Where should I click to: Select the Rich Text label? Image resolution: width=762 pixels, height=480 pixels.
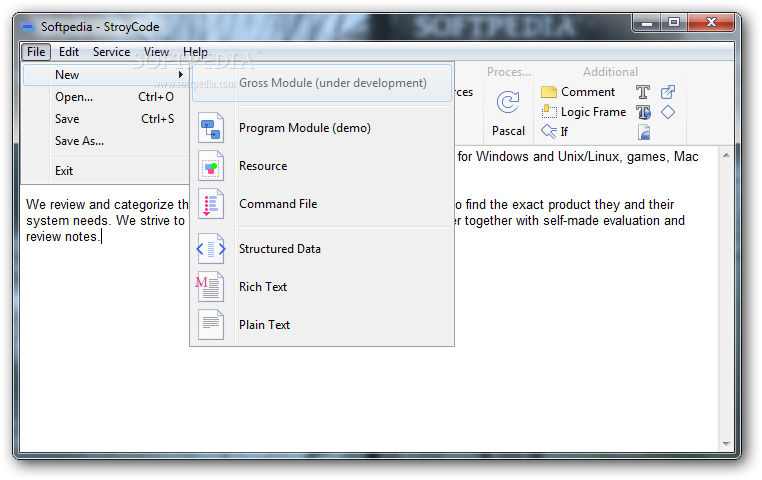tap(263, 287)
